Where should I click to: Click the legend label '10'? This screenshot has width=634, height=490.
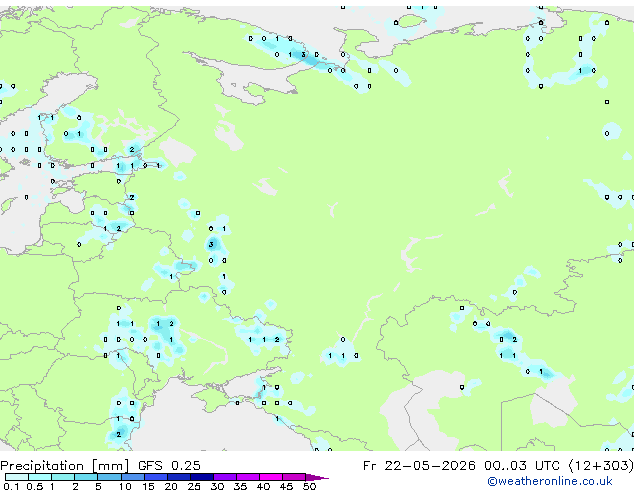pyautogui.click(x=125, y=486)
